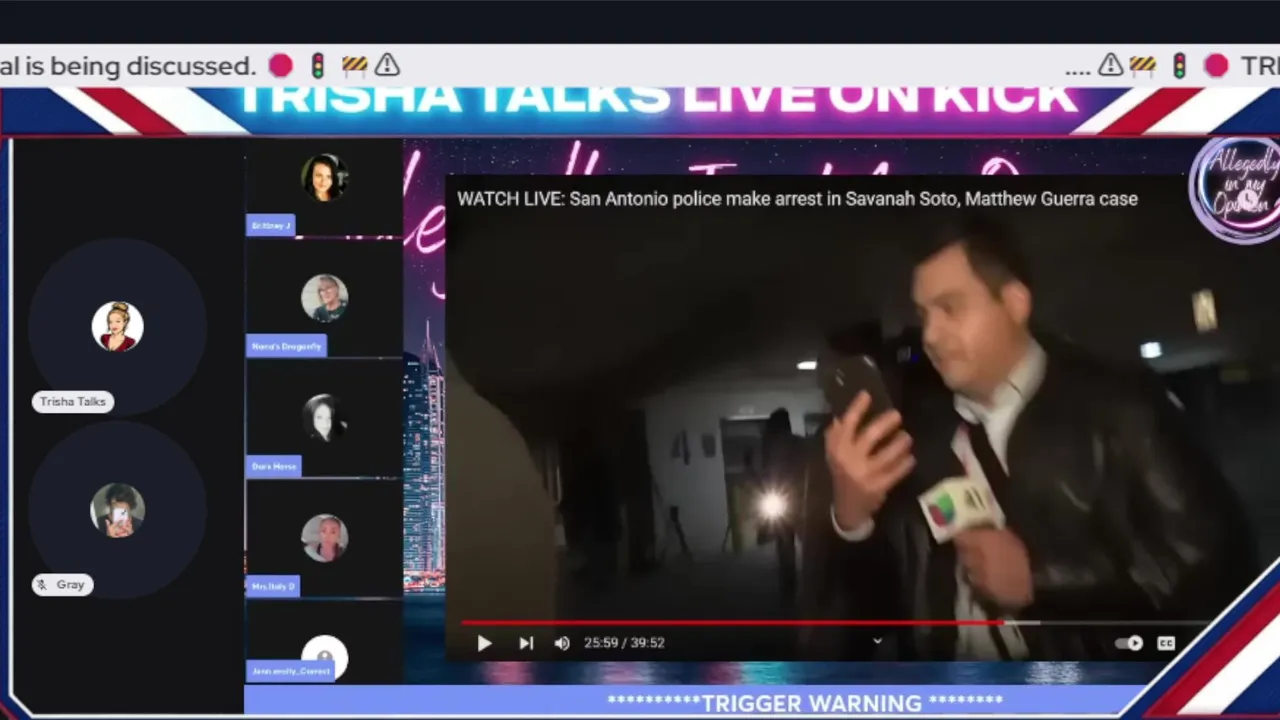Click Trisha Talks avatar

[x=117, y=326]
